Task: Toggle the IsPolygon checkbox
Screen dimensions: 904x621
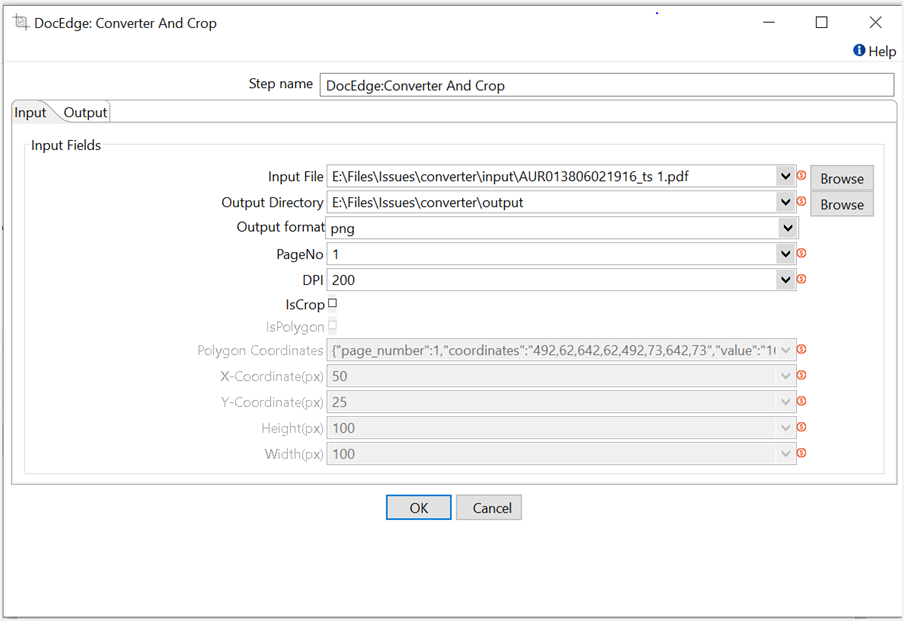Action: [333, 326]
